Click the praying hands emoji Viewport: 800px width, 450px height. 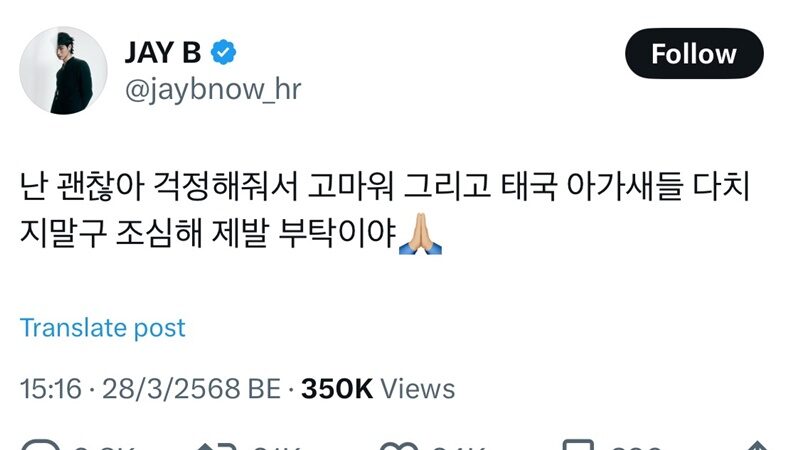420,234
